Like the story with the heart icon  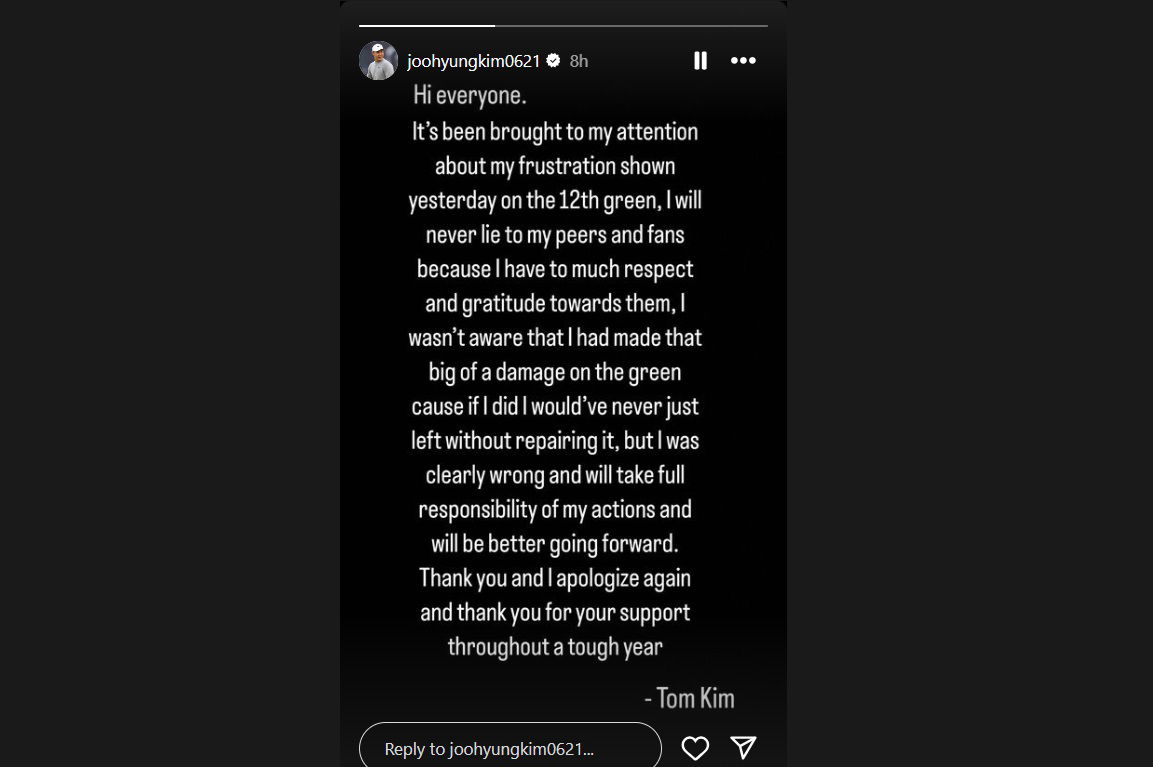(695, 747)
